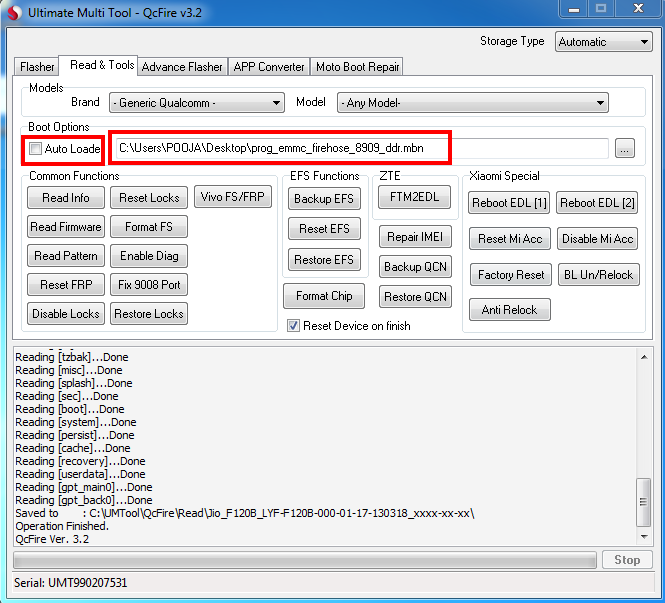
Task: Click Backup EFS
Action: (324, 198)
